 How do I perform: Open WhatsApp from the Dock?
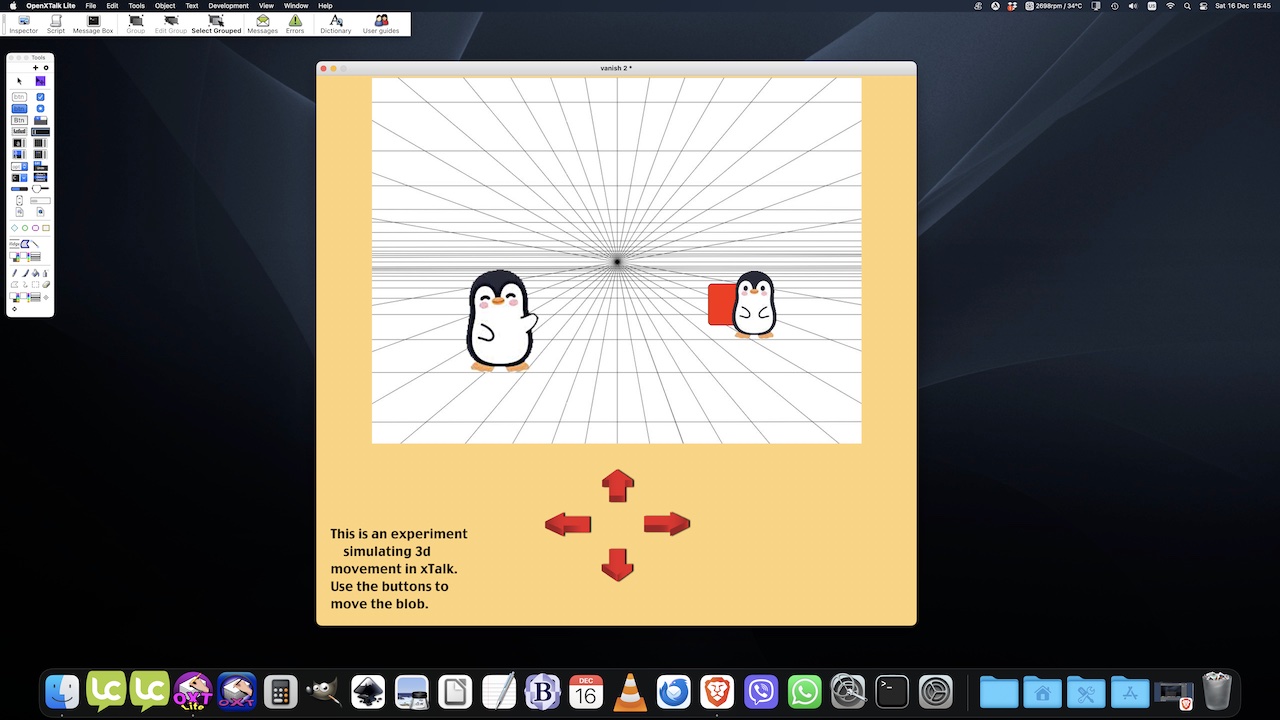click(x=804, y=691)
